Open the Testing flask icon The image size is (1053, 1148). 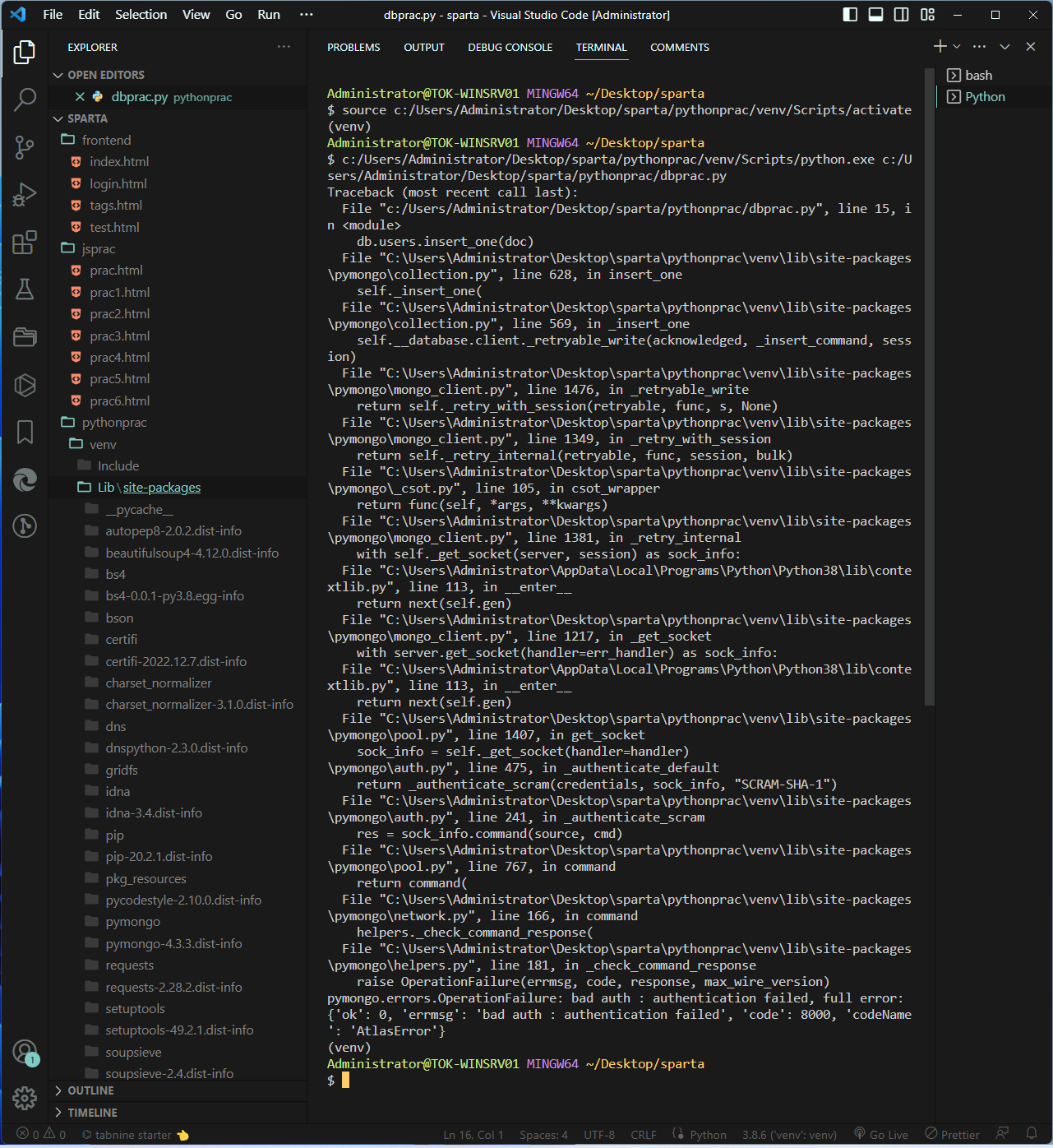click(x=25, y=289)
